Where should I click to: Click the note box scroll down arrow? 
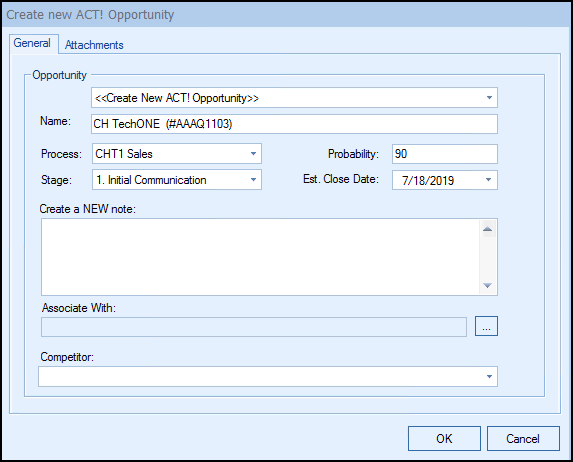click(487, 285)
